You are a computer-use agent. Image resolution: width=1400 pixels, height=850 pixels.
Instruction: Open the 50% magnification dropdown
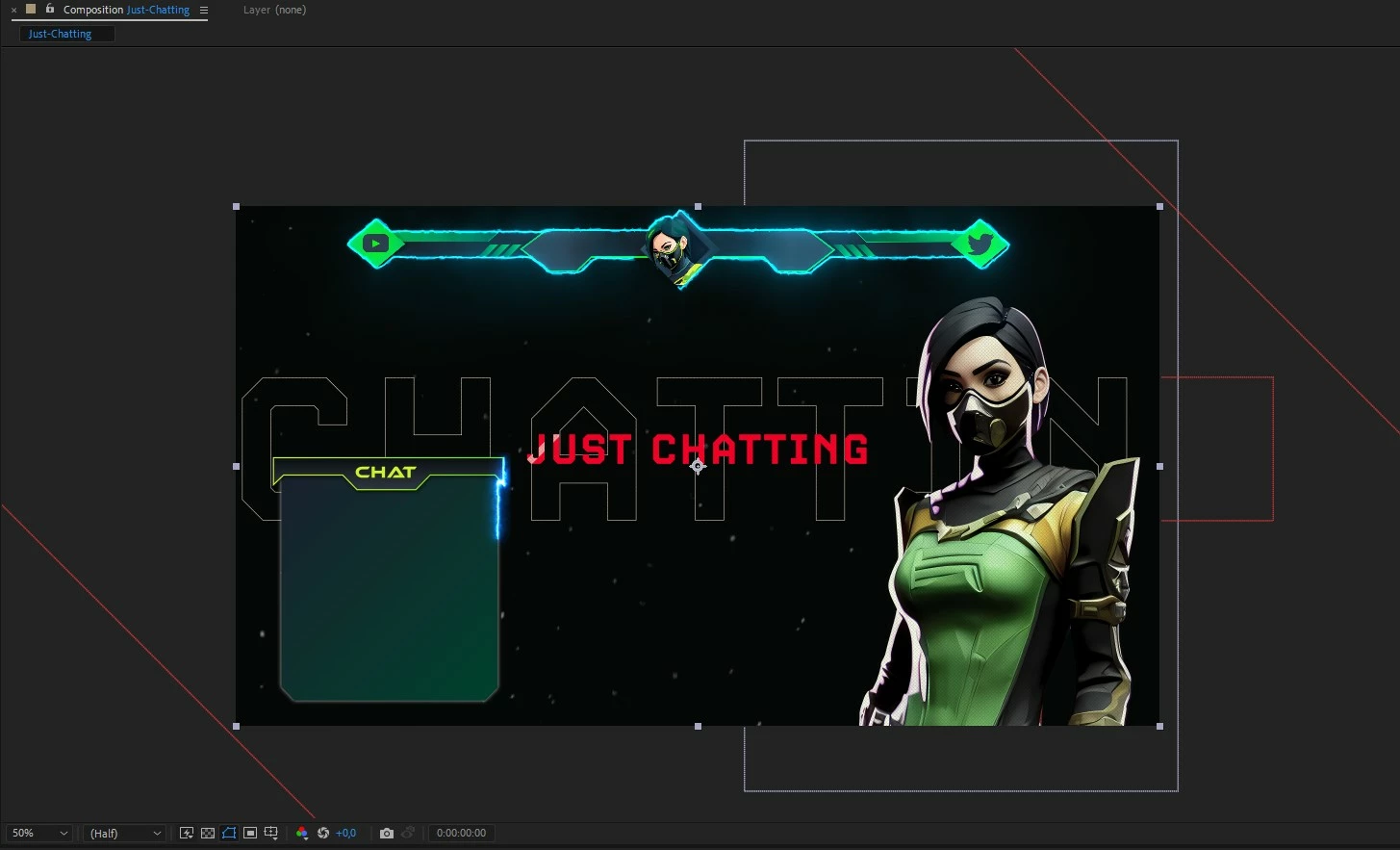point(39,833)
